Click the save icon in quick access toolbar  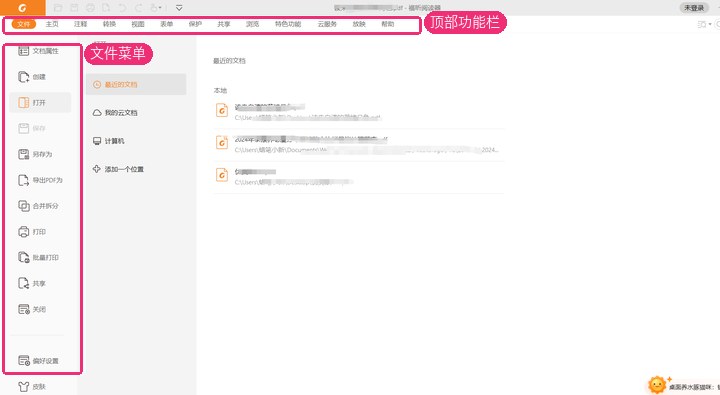74,8
